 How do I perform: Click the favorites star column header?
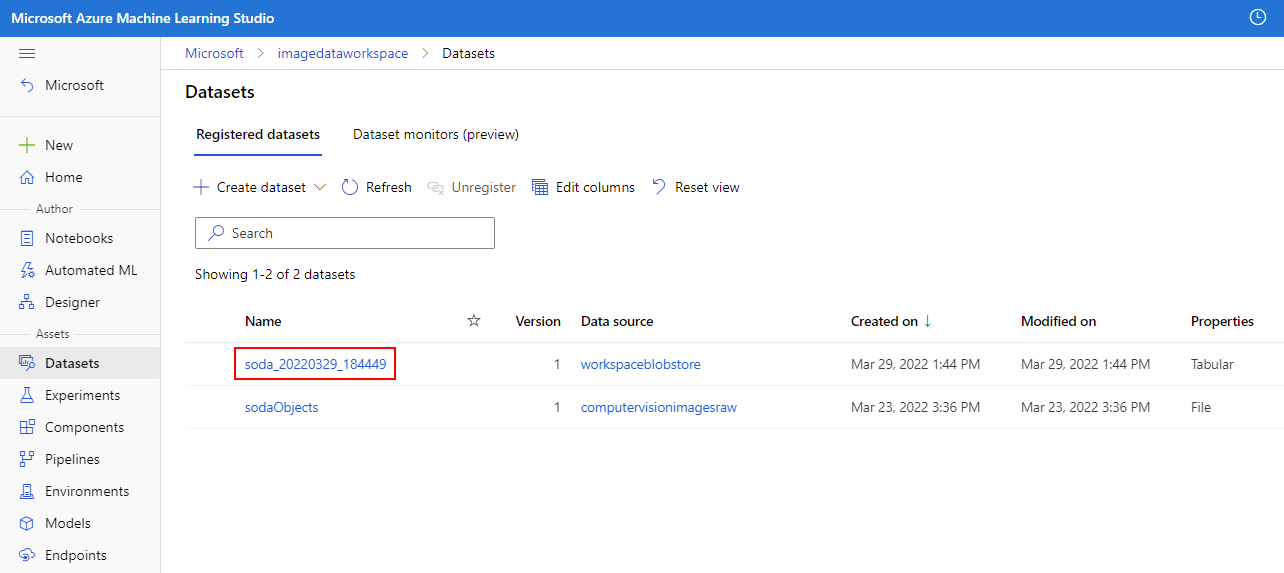tap(474, 321)
